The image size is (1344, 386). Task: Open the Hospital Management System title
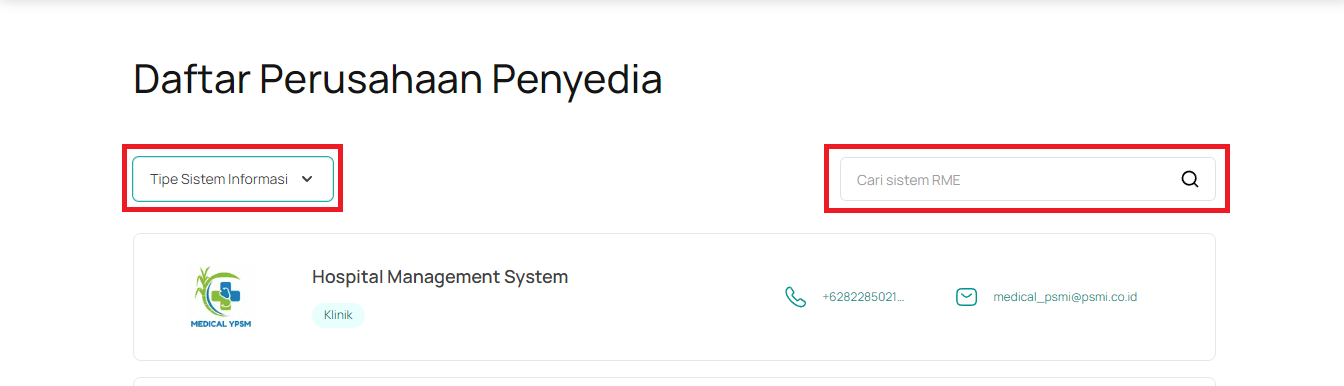point(440,277)
